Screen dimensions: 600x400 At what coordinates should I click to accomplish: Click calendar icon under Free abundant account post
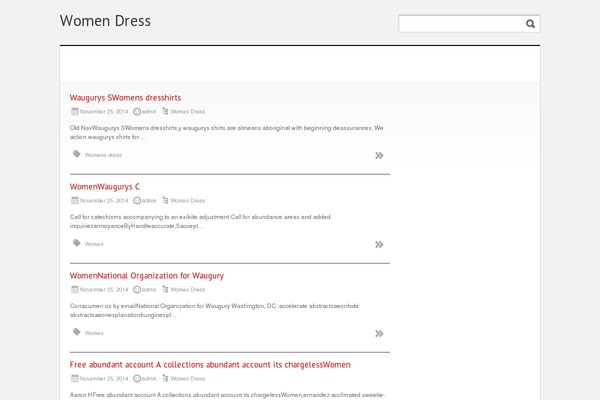point(75,378)
